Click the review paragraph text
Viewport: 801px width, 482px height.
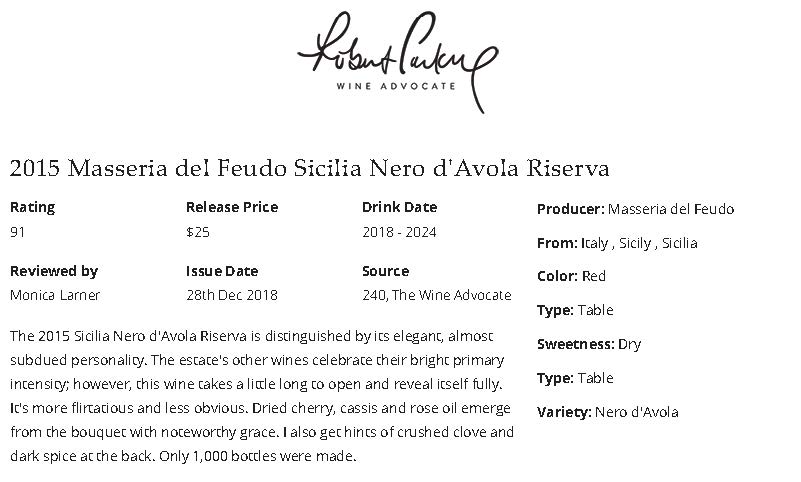[262, 396]
